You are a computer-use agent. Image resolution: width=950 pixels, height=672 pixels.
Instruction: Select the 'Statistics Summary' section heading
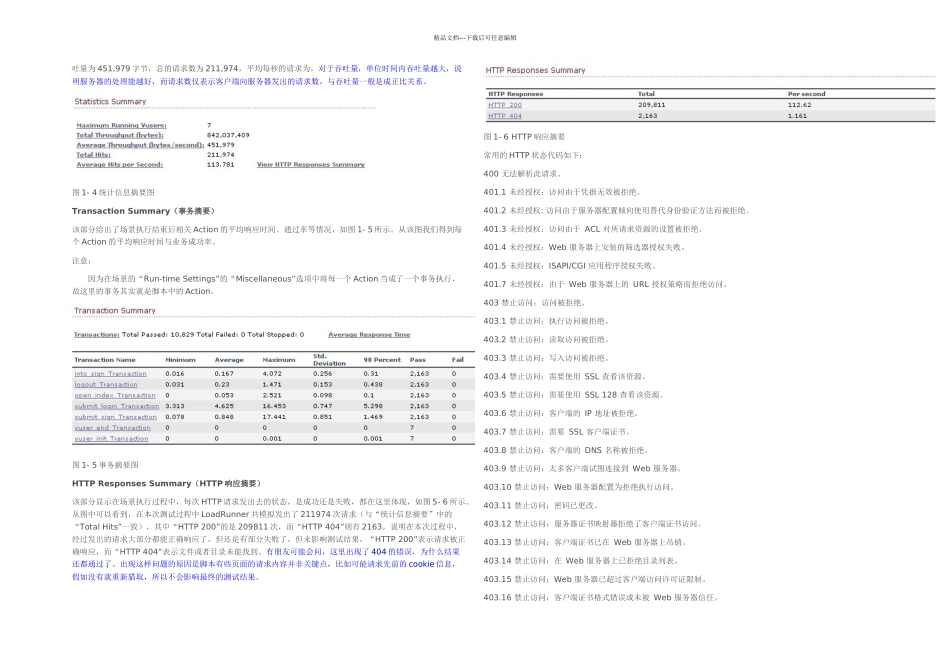pos(110,101)
